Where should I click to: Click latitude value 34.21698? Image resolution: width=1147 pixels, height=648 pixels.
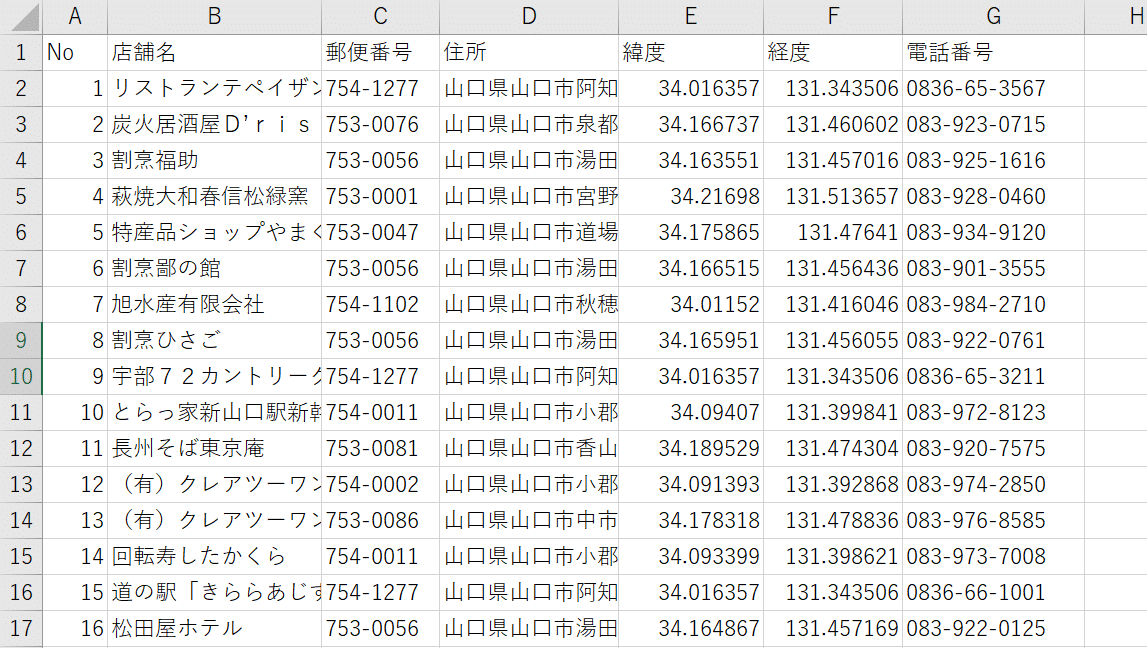click(691, 197)
